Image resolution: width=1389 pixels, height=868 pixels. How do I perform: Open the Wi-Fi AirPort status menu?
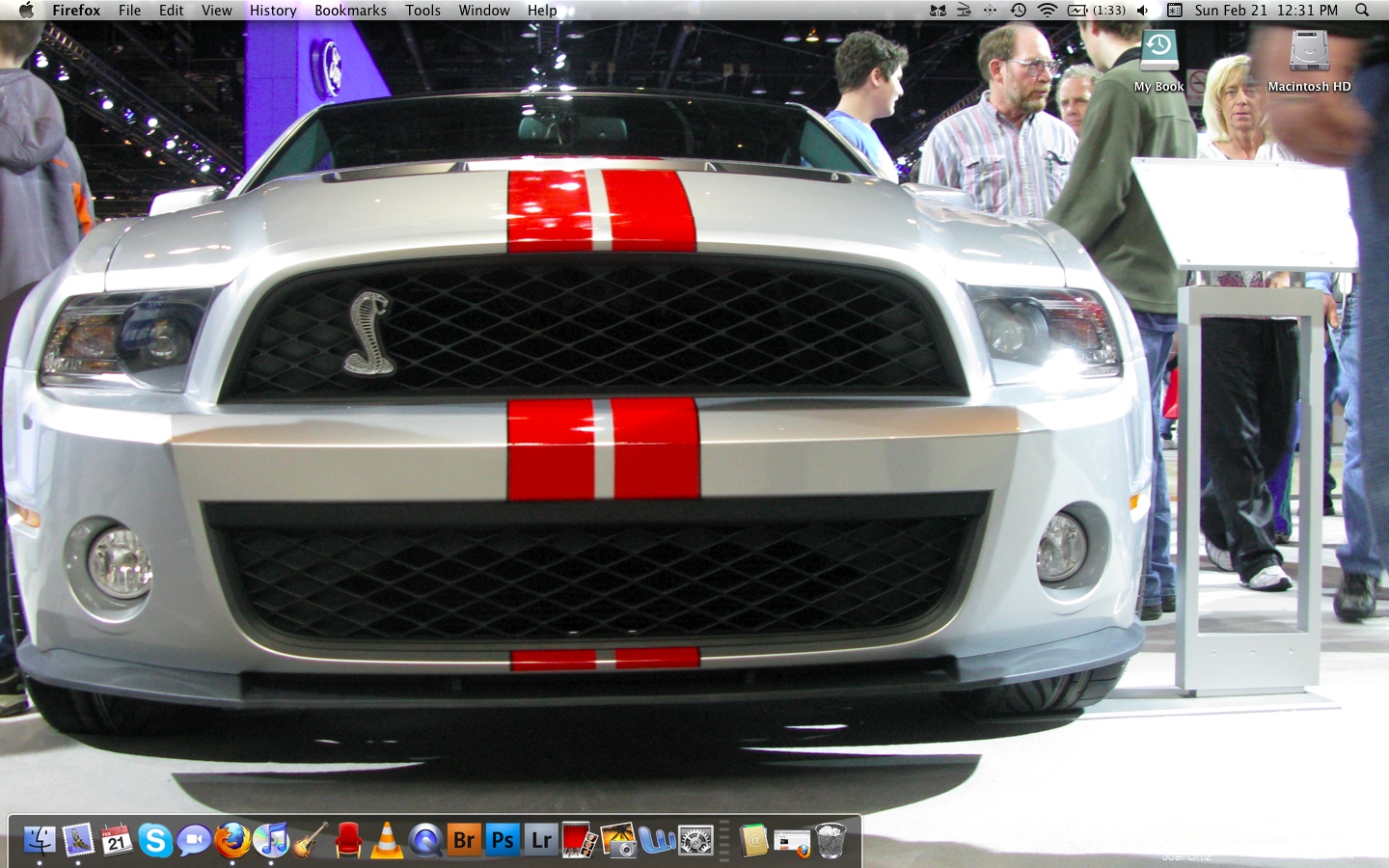pyautogui.click(x=1048, y=11)
